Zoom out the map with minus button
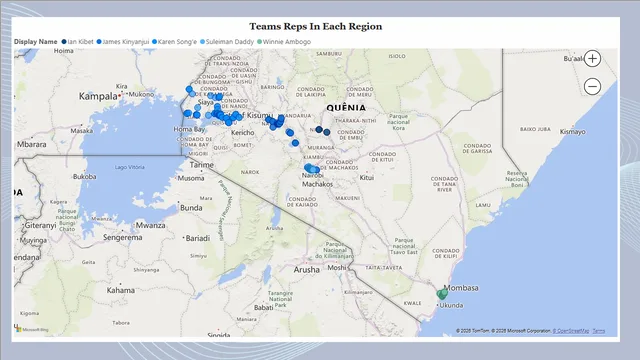 point(592,87)
